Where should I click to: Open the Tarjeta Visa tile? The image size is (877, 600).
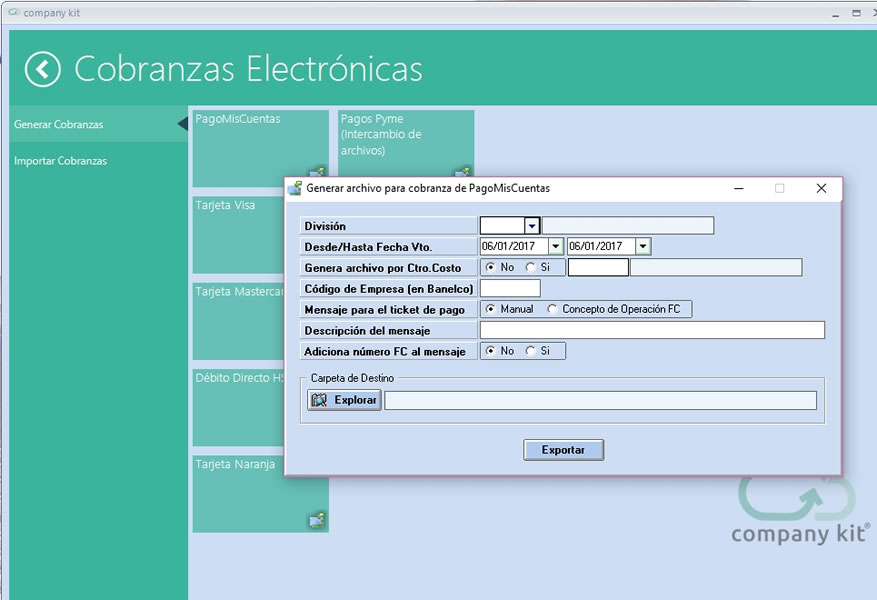239,235
